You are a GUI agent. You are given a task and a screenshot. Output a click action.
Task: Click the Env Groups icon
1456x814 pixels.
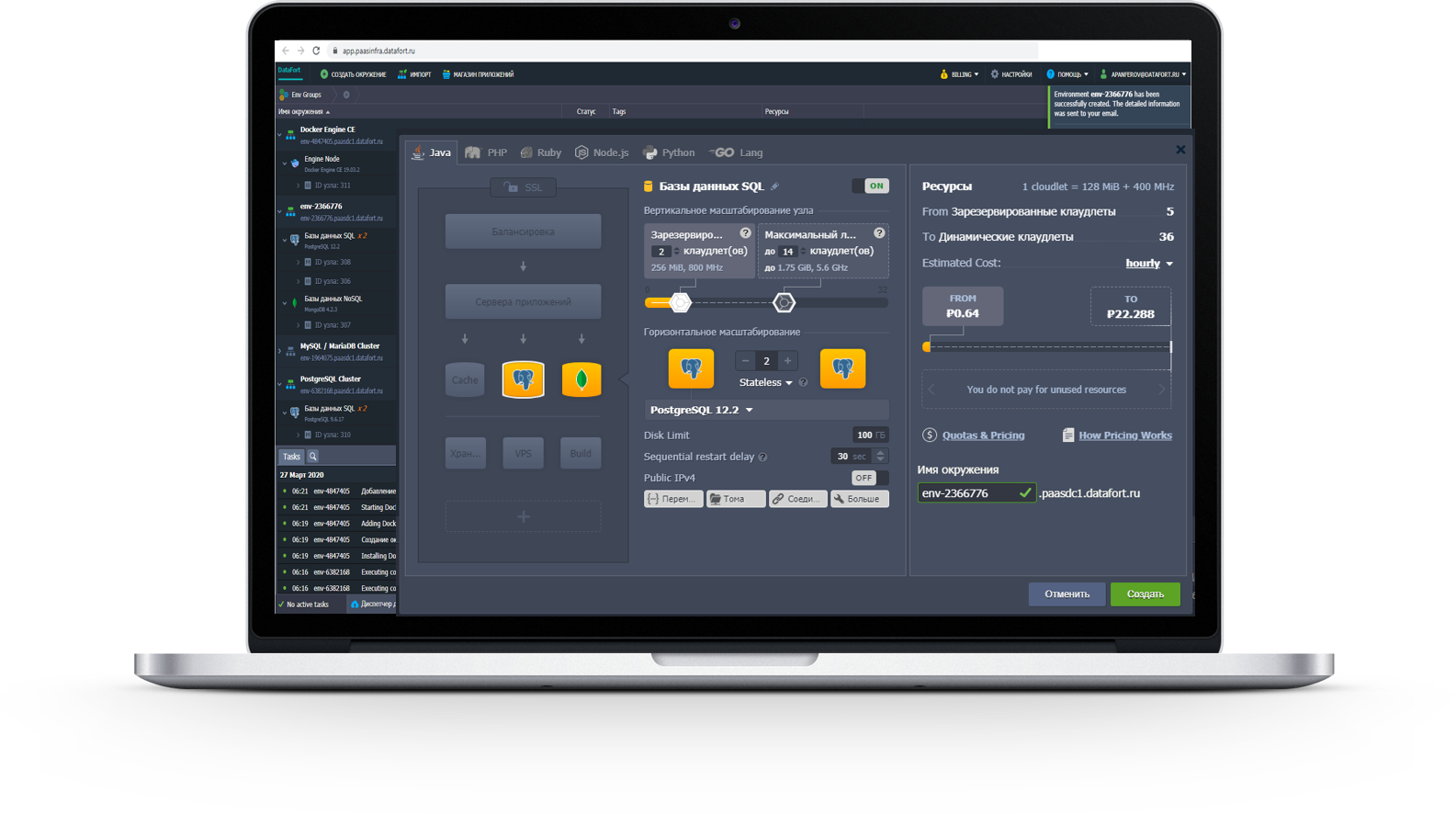point(284,95)
